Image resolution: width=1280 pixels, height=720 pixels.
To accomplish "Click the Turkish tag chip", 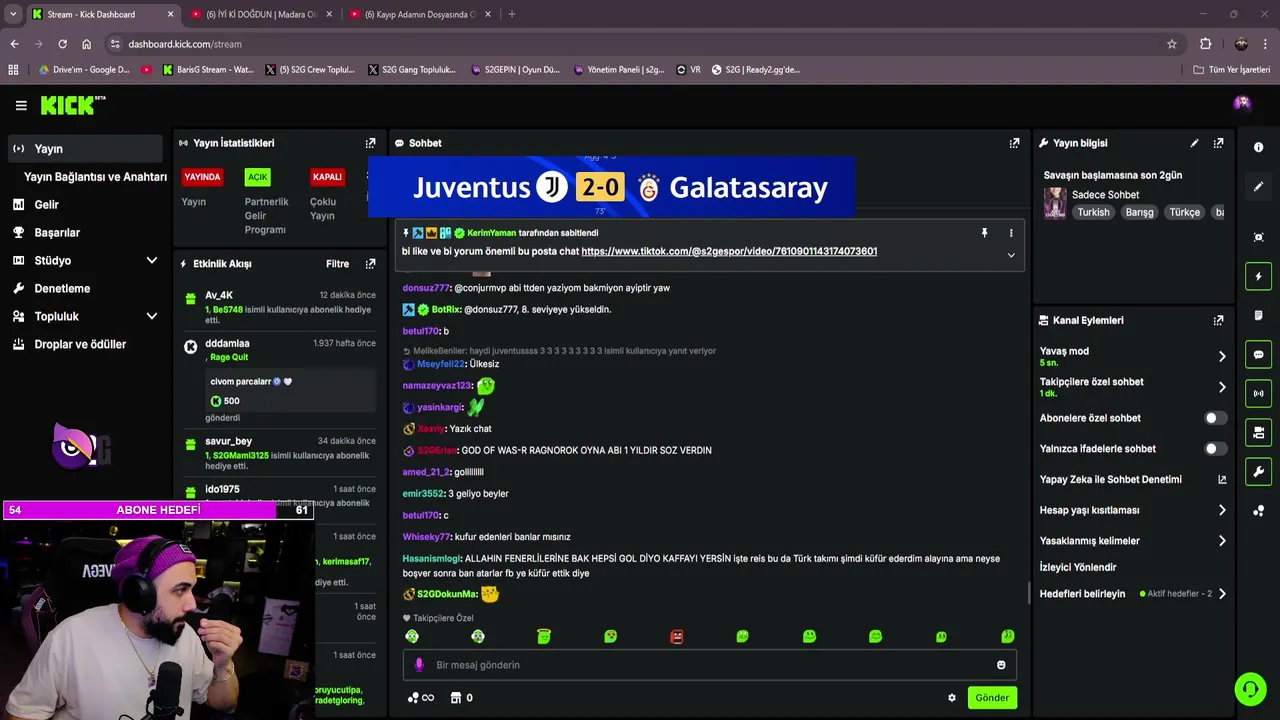I will point(1093,212).
